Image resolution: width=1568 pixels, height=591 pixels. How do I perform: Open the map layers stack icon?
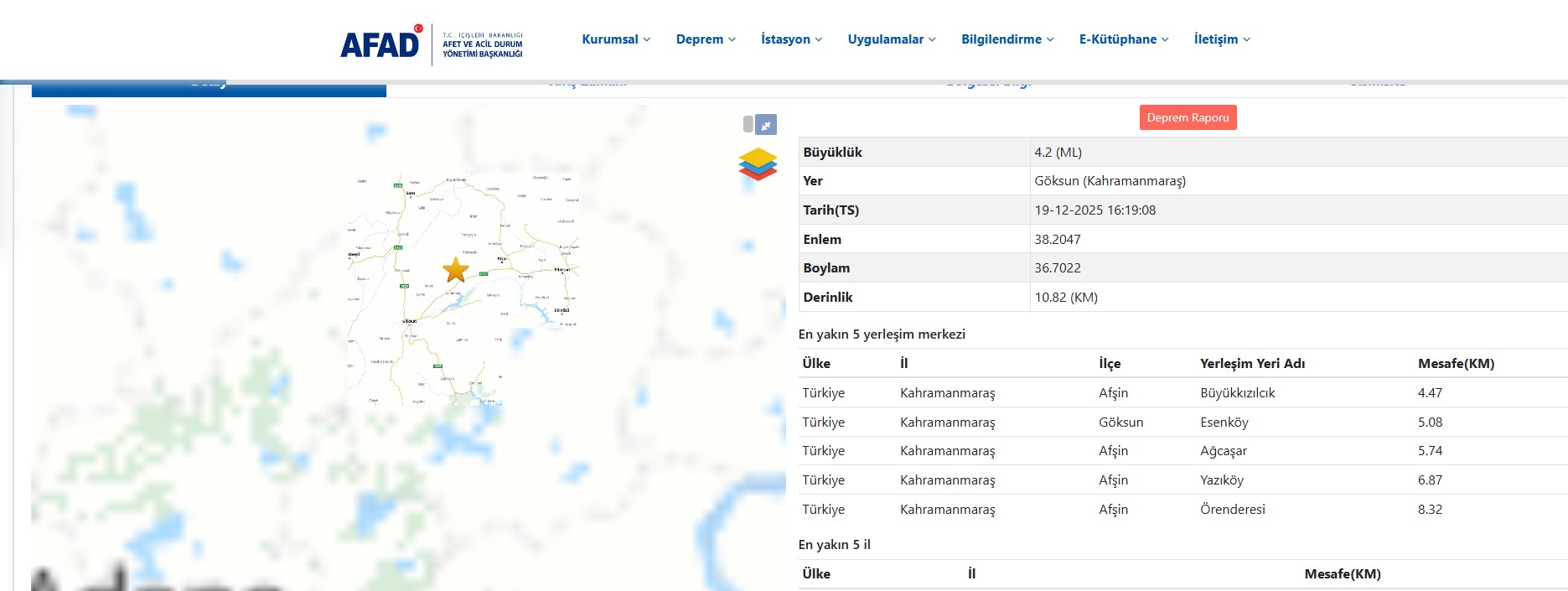click(x=758, y=163)
